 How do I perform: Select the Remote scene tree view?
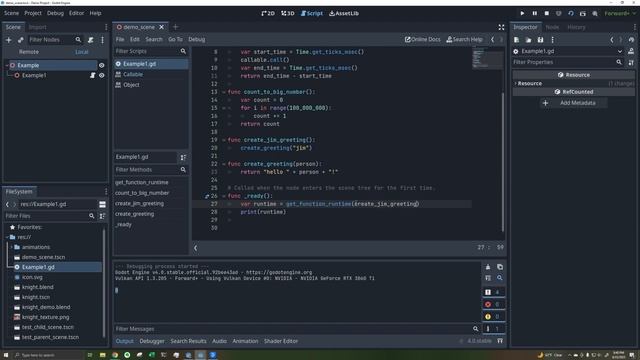click(x=29, y=52)
